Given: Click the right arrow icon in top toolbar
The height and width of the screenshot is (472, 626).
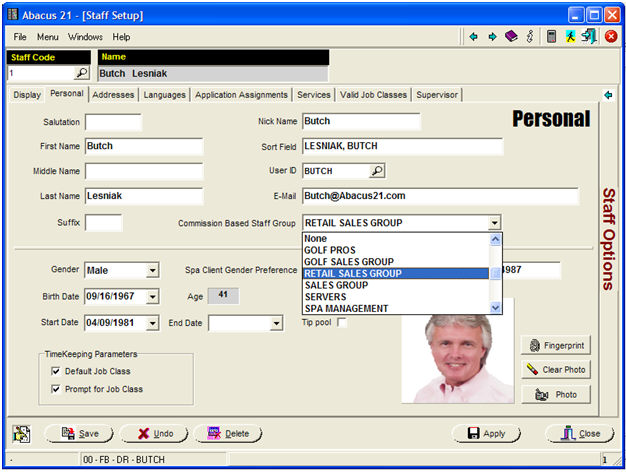Looking at the screenshot, I should click(x=492, y=36).
